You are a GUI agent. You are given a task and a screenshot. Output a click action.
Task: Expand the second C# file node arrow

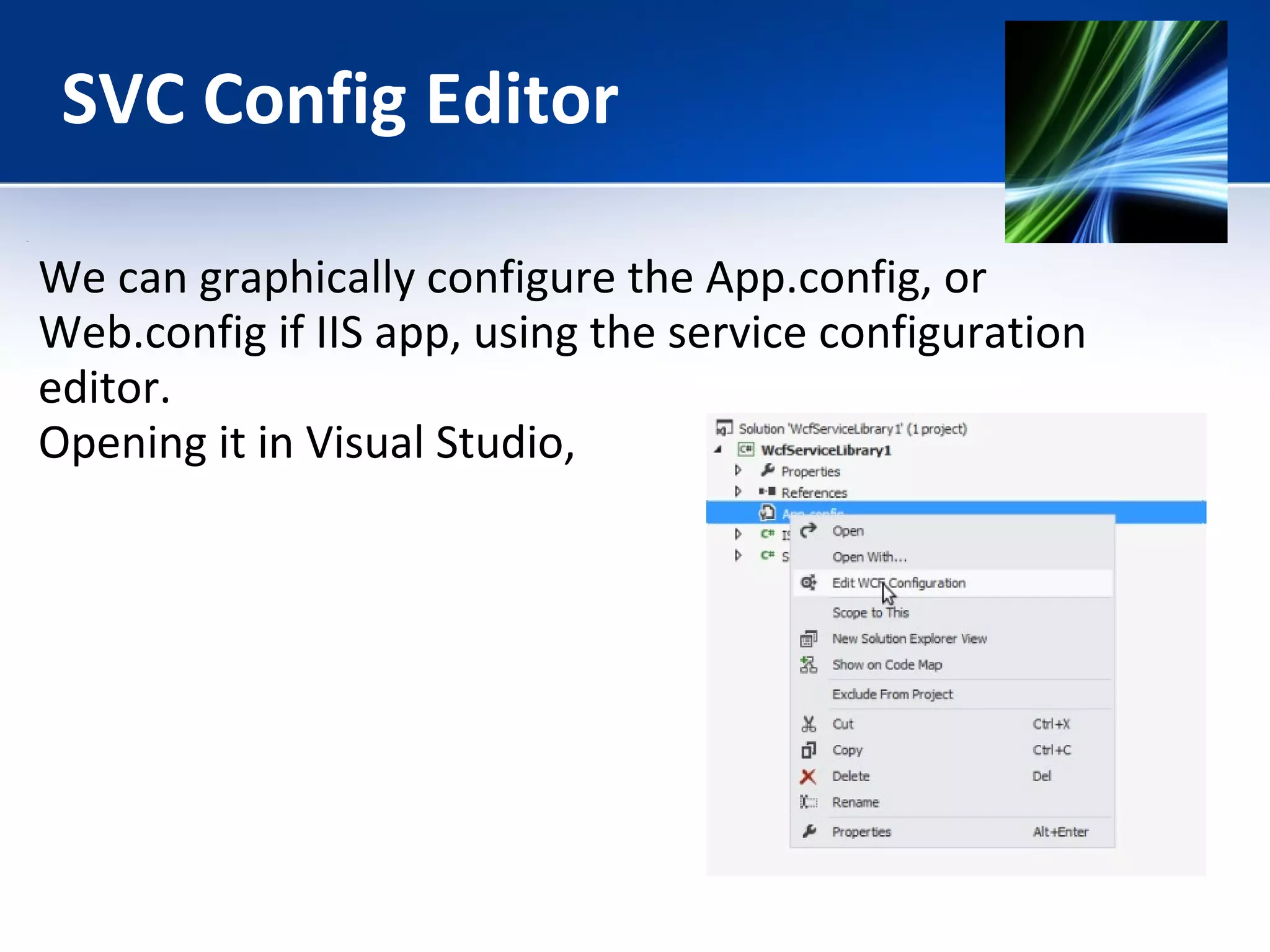[738, 555]
